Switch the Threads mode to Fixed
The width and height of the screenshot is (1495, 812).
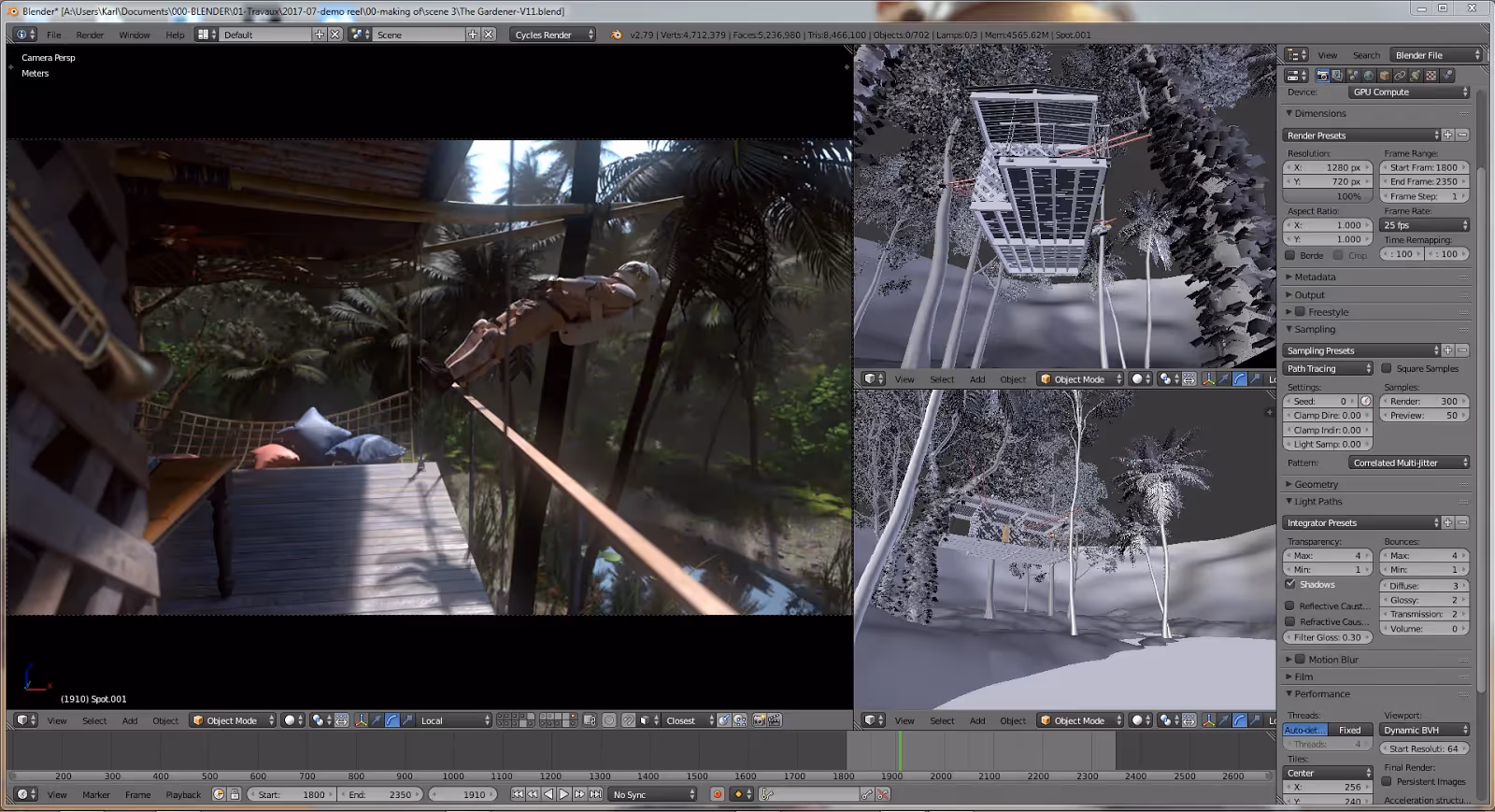point(1349,730)
